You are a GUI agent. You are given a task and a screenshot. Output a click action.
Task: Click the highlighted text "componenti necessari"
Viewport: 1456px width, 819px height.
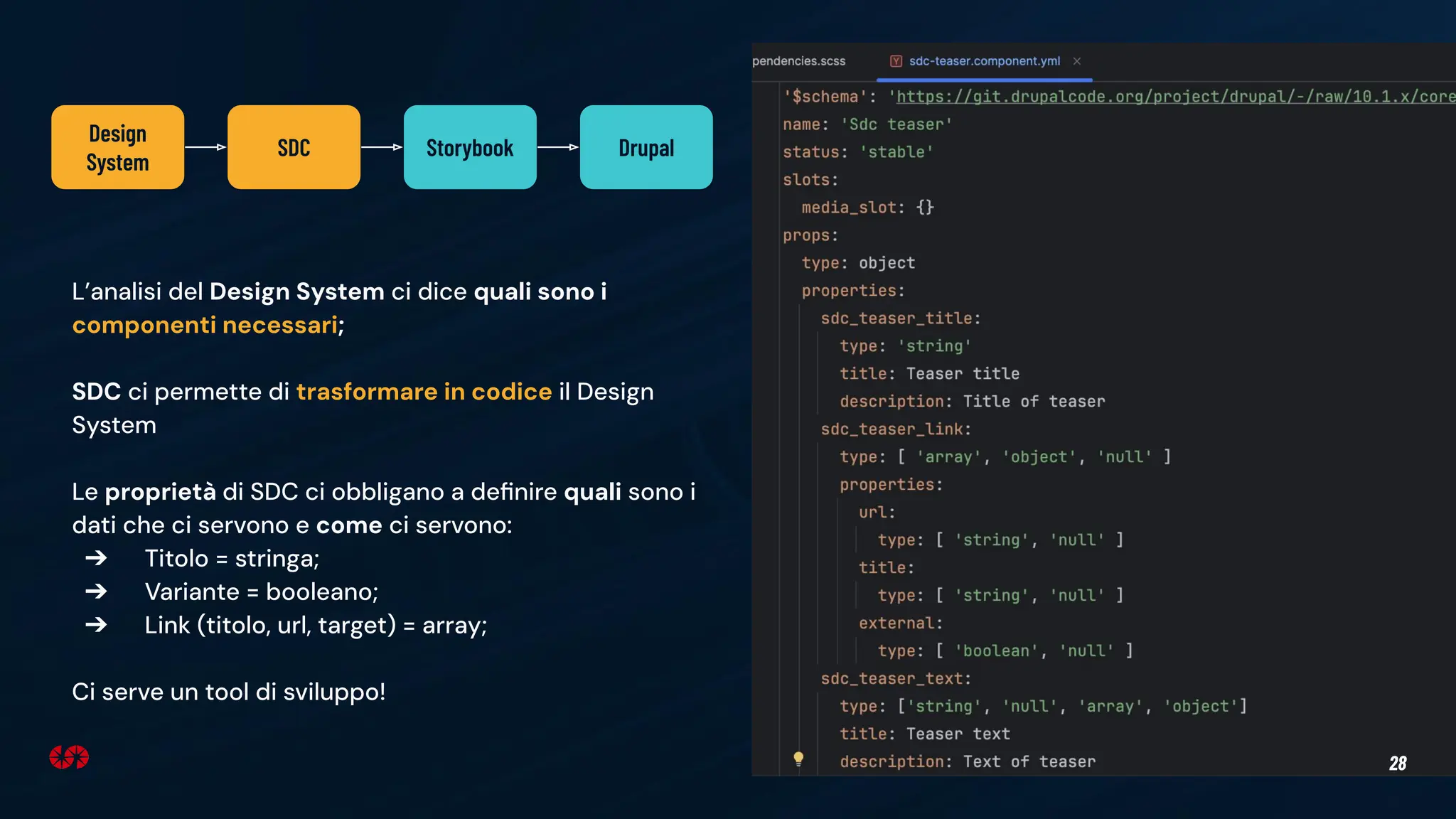(205, 325)
